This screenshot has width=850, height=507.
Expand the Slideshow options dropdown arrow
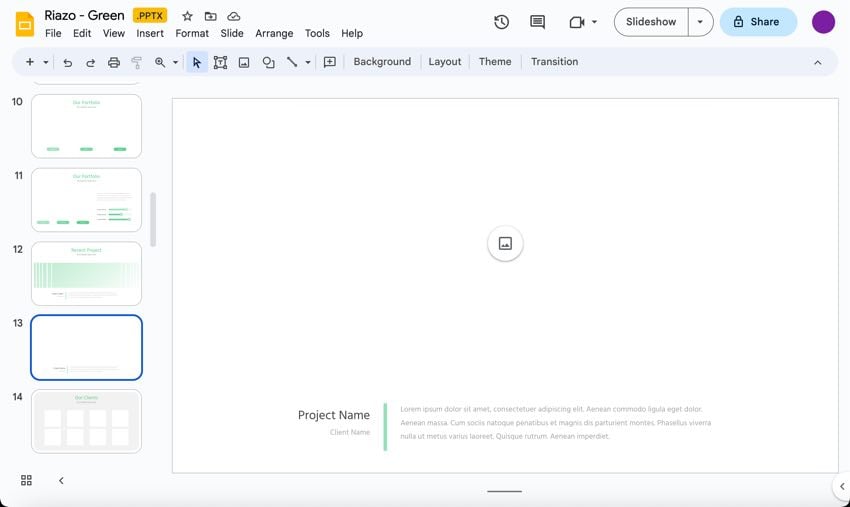click(x=700, y=22)
